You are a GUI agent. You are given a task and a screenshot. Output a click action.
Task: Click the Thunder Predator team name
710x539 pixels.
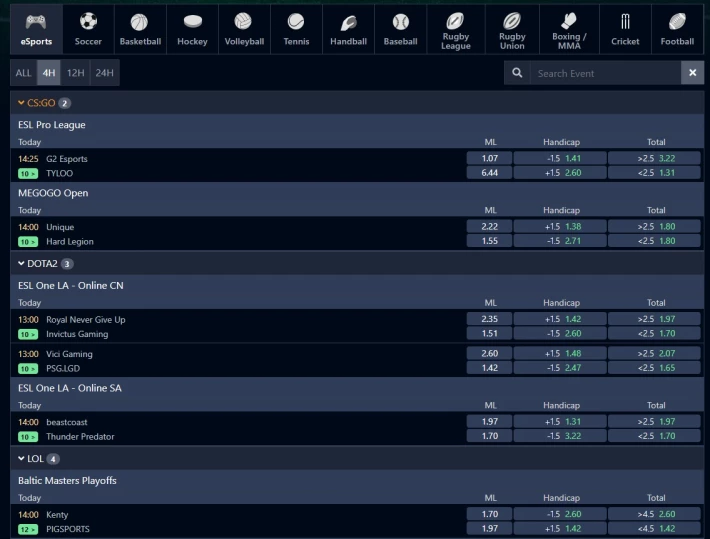tap(80, 437)
